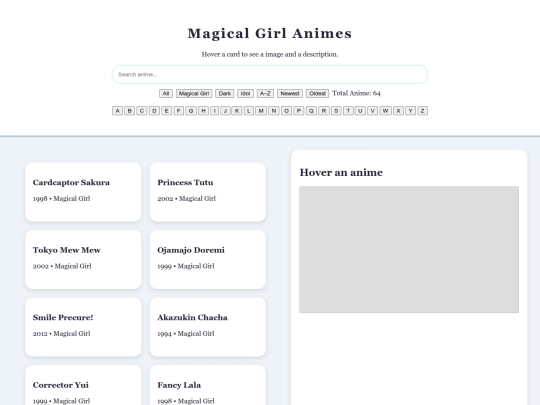Image resolution: width=540 pixels, height=405 pixels.
Task: Jump to letter D
Action: pos(154,111)
